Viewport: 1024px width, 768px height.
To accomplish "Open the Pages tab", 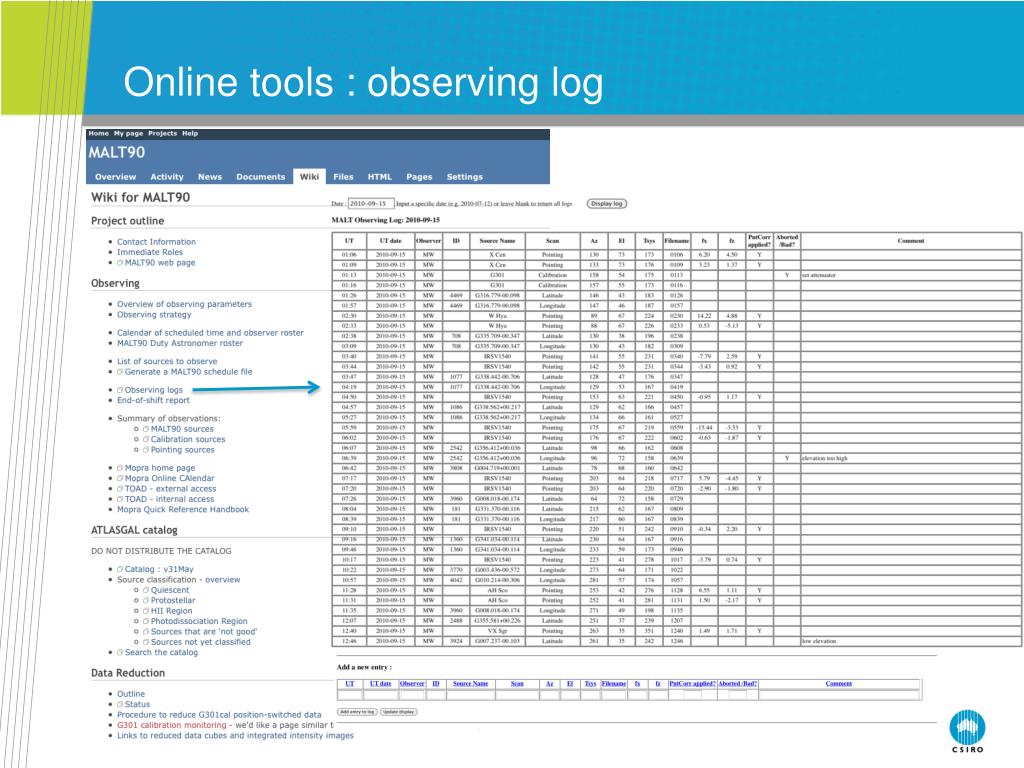I will point(419,177).
